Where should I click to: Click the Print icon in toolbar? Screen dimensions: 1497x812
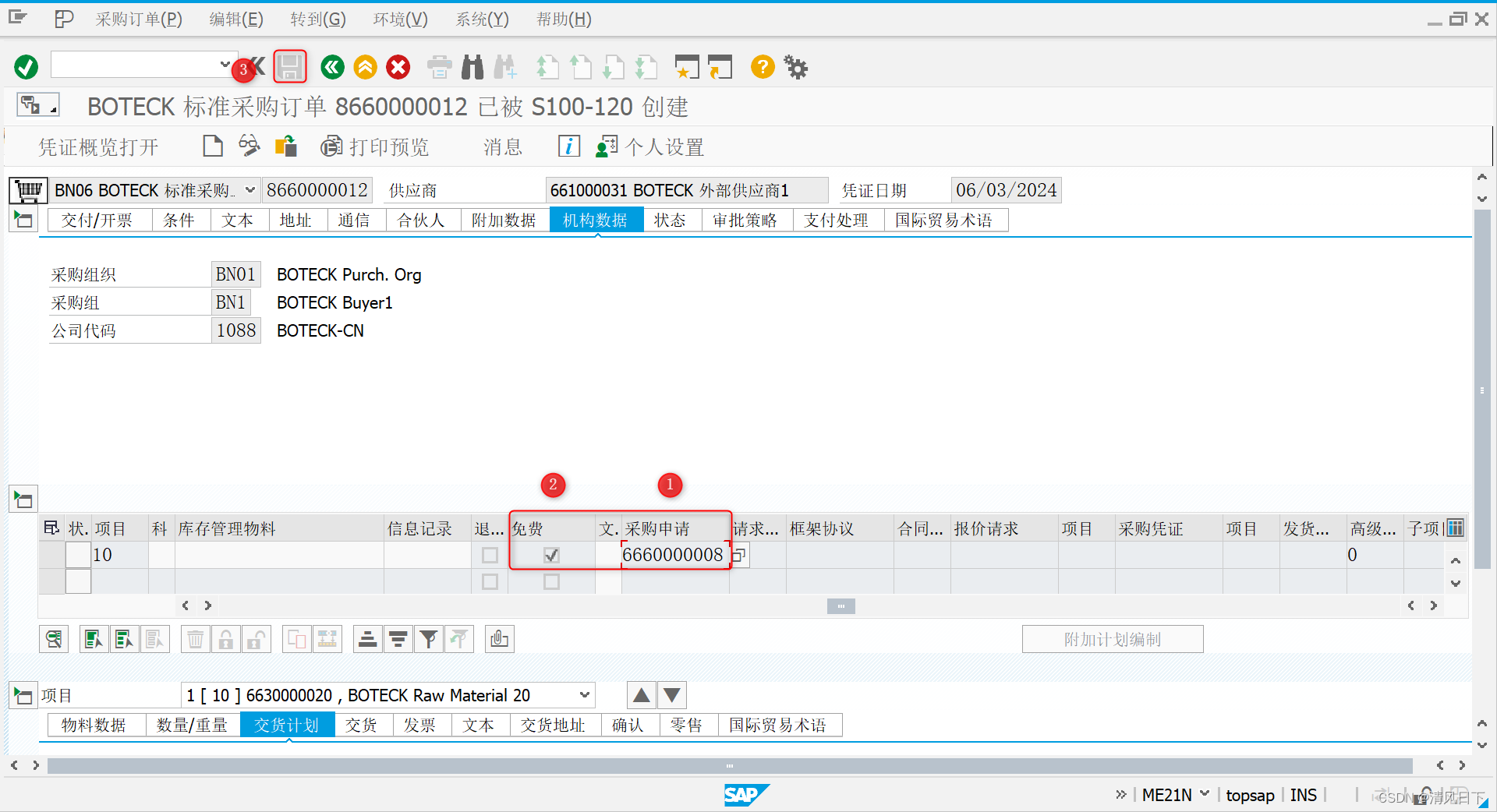pyautogui.click(x=440, y=67)
